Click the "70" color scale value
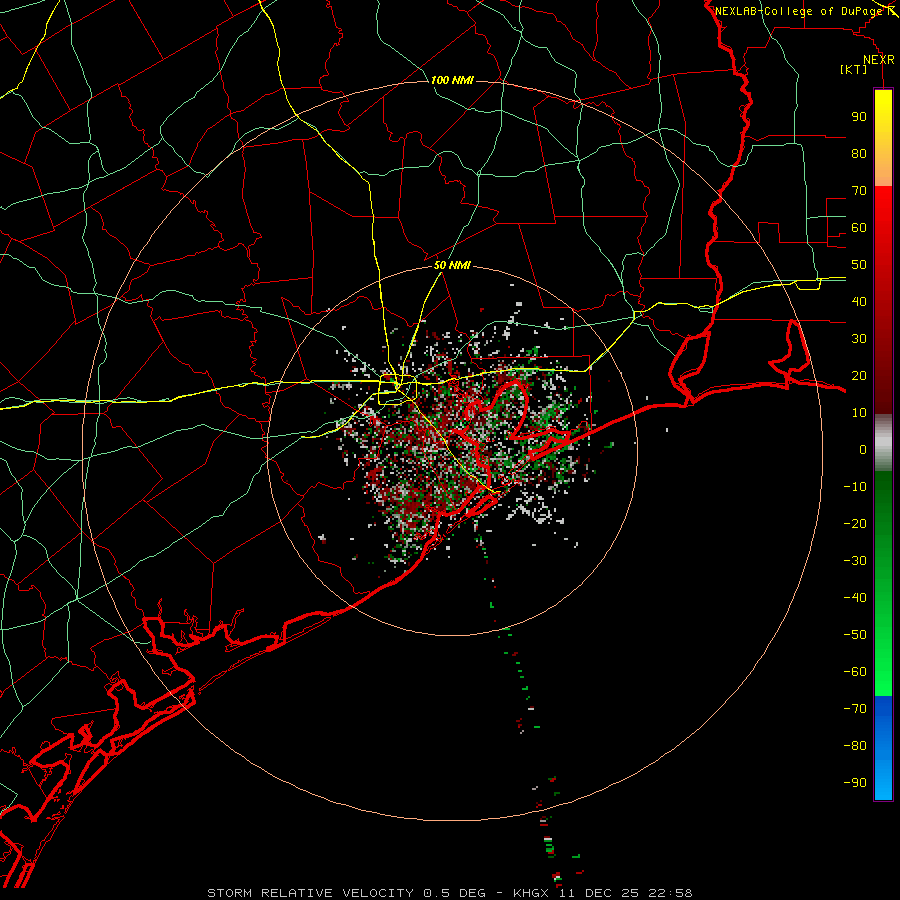Screen dimensions: 900x900 point(859,191)
